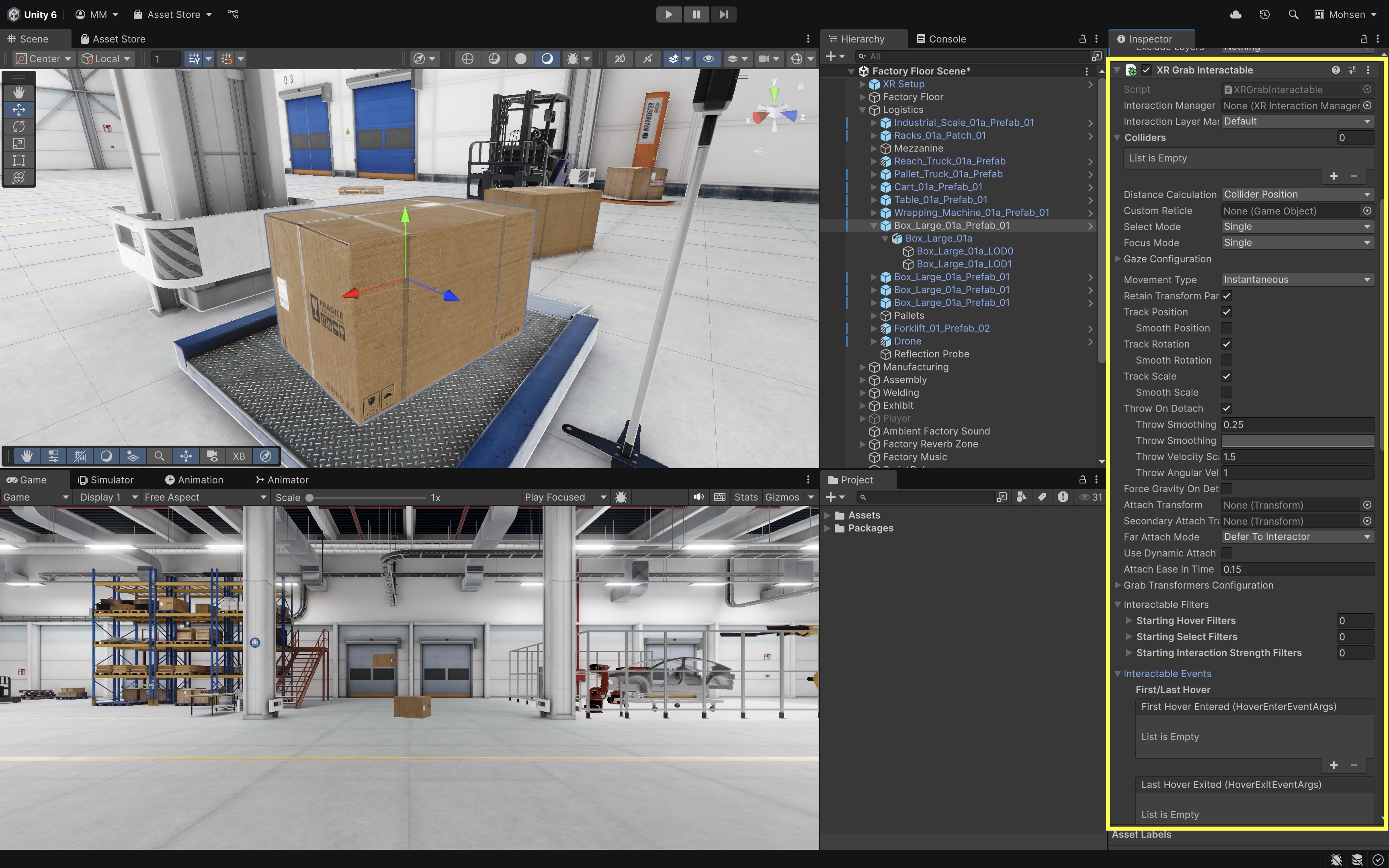The image size is (1389, 868).
Task: Enable Smooth Position checkbox
Action: (1227, 328)
